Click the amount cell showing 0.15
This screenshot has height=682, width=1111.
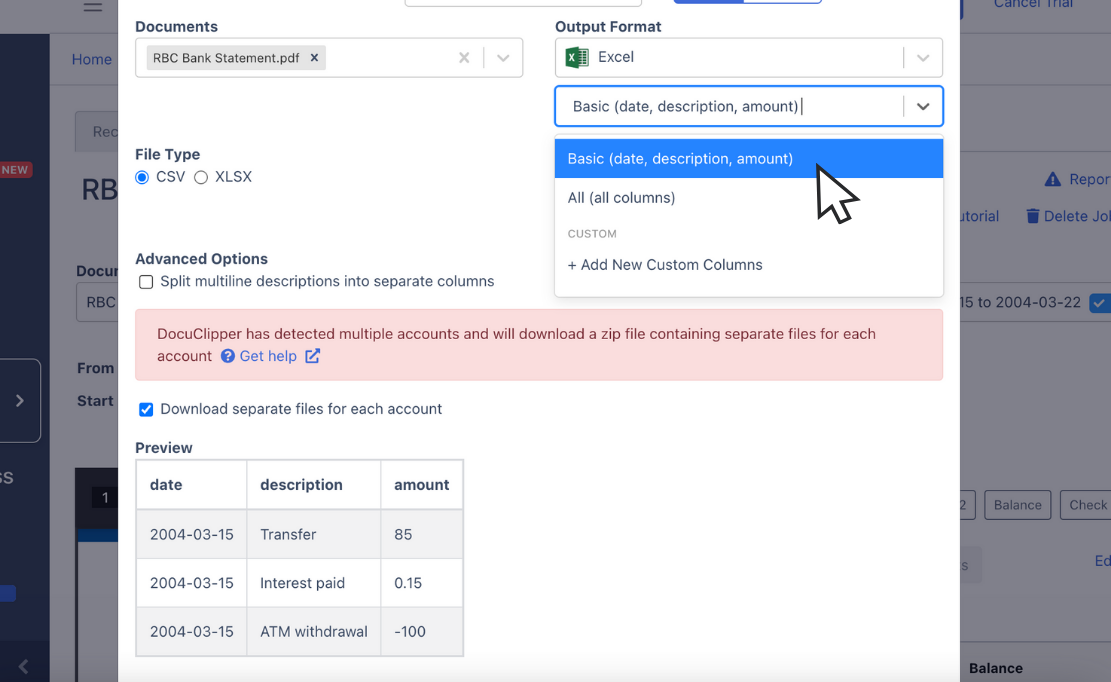[x=422, y=583]
